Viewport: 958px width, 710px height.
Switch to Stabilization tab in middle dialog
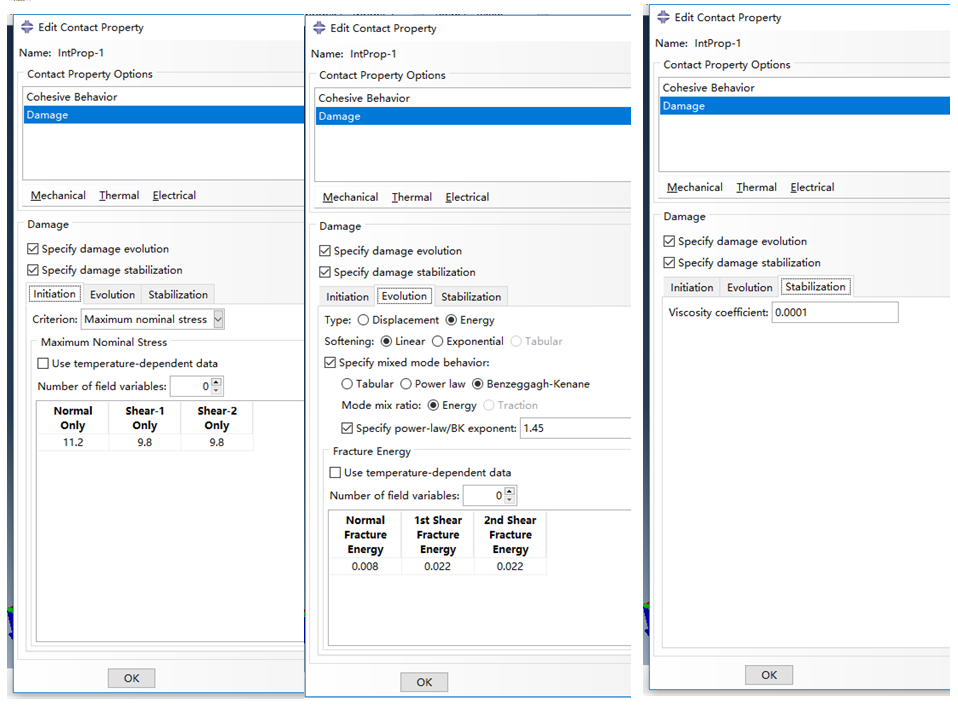coord(471,296)
